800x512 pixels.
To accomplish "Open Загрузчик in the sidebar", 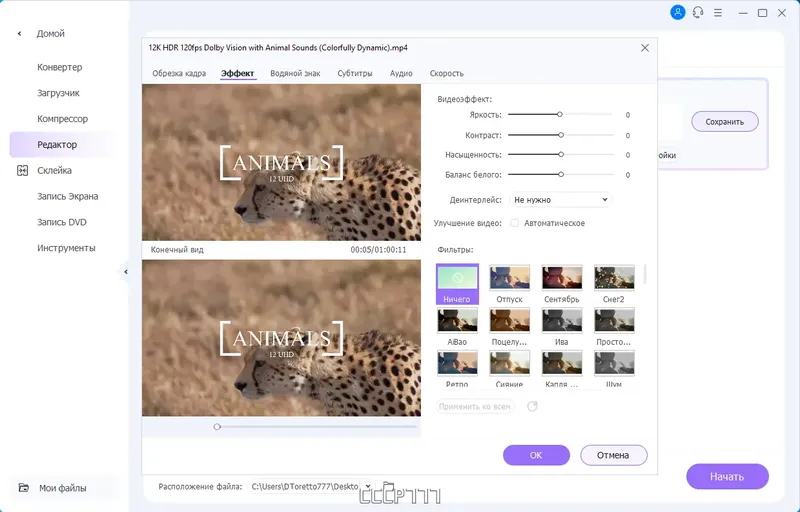I will 58,93.
